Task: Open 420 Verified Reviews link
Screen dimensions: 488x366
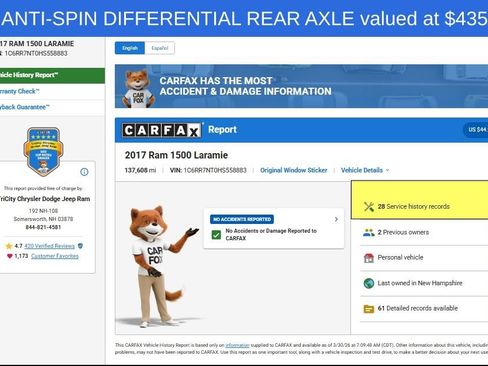Action: point(49,246)
